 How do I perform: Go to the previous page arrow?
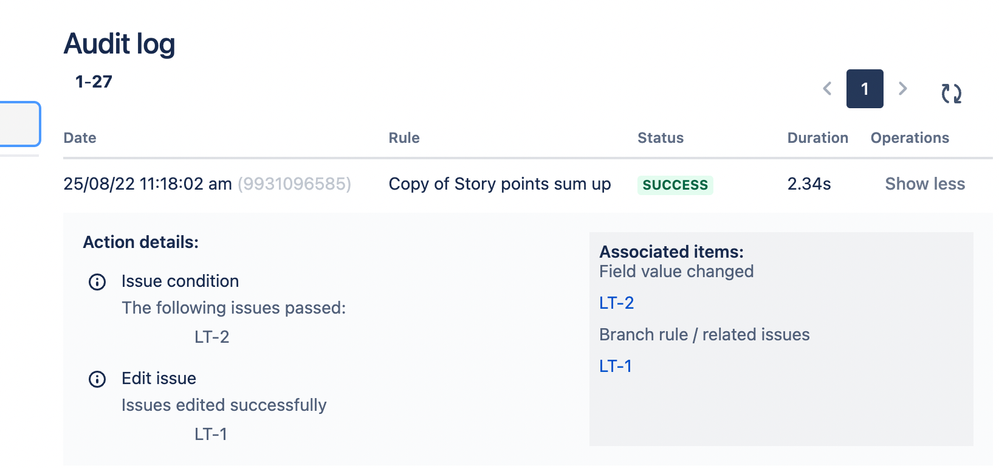click(827, 89)
